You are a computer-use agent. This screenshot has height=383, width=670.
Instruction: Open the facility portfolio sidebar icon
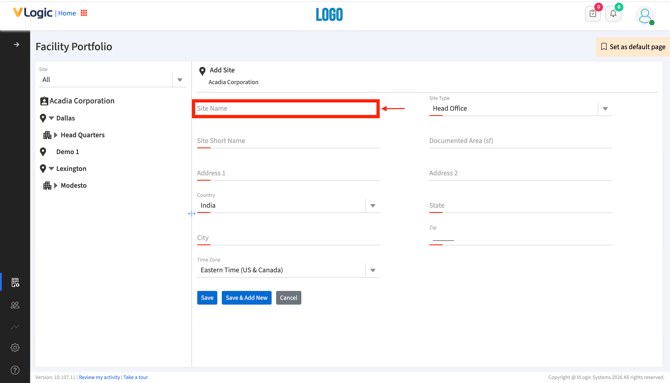tap(15, 283)
